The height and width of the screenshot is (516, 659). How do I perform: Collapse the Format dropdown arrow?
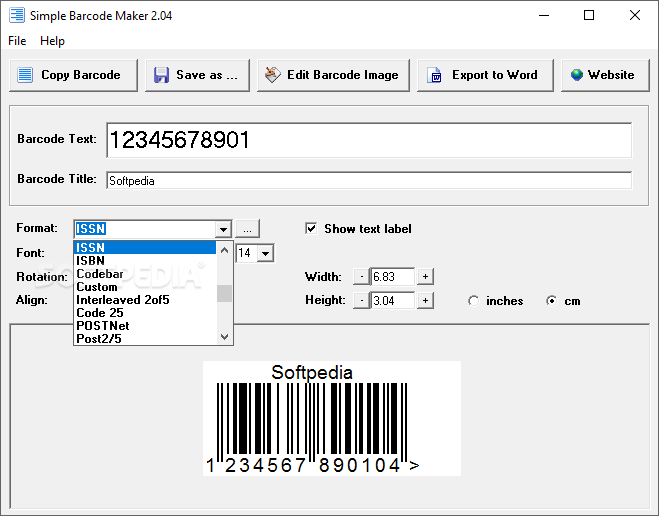(223, 229)
